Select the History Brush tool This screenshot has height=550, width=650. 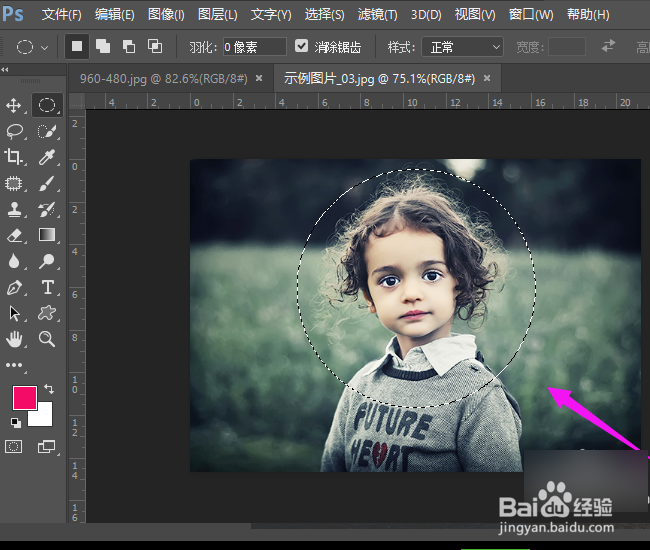[x=47, y=209]
